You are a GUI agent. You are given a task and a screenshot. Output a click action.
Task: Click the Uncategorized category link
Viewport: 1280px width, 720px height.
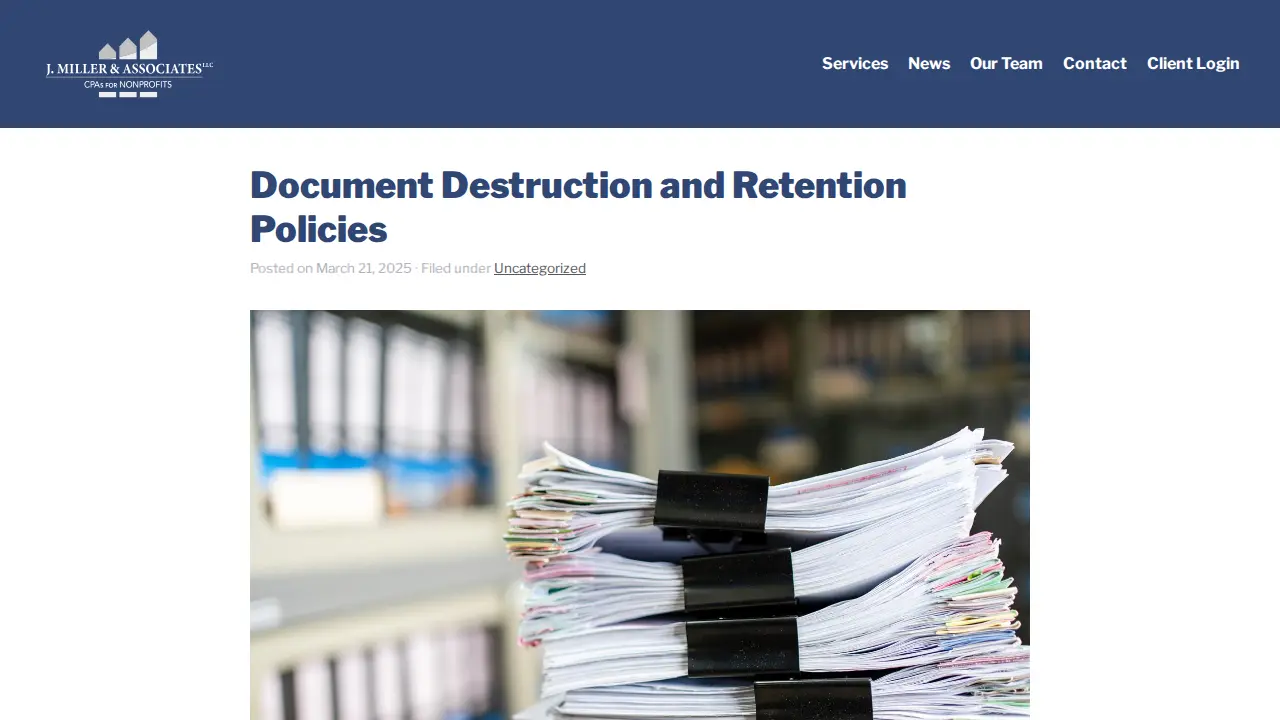point(540,268)
